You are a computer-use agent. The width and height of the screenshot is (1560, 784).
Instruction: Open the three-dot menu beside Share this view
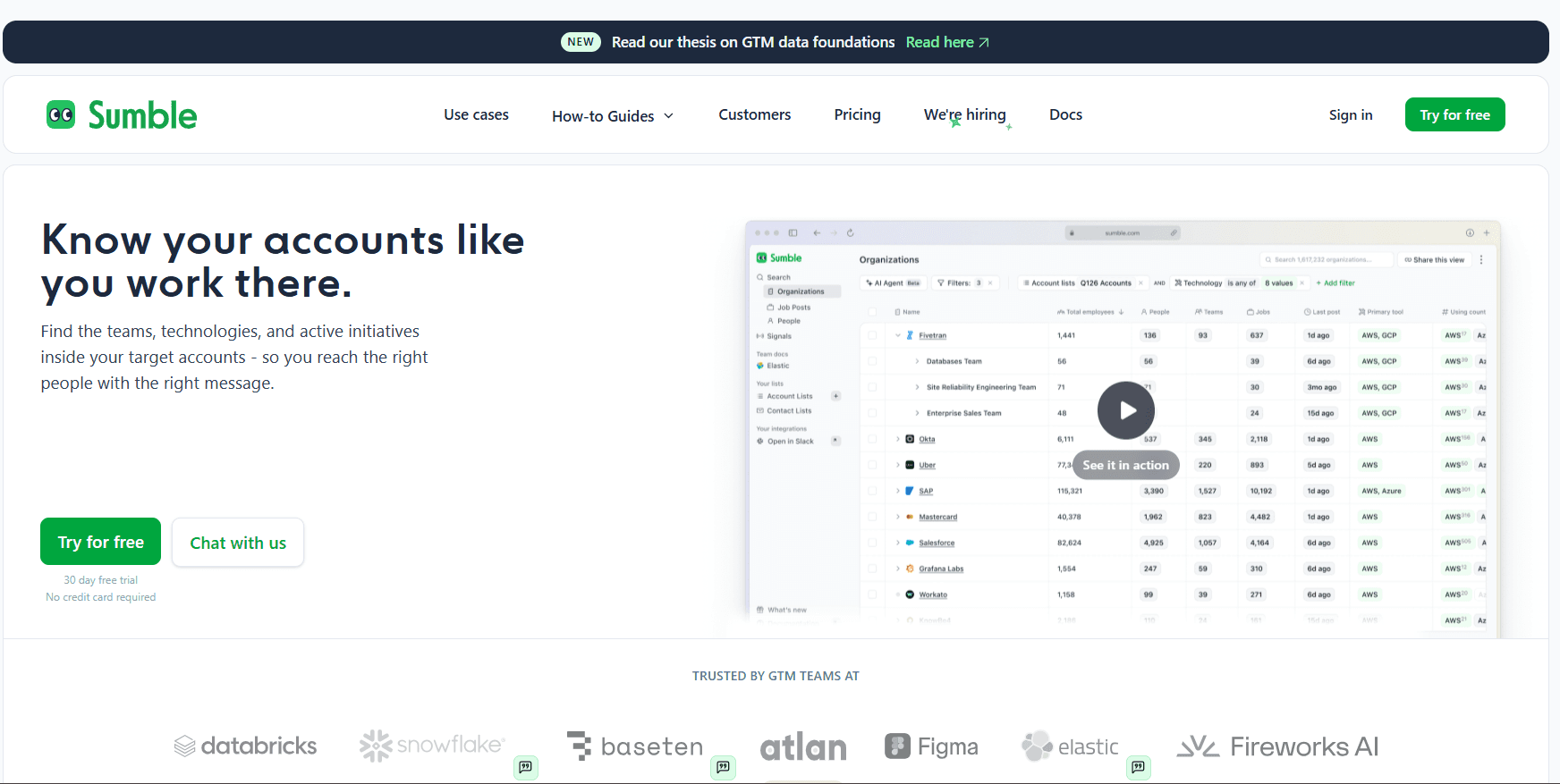(x=1481, y=259)
